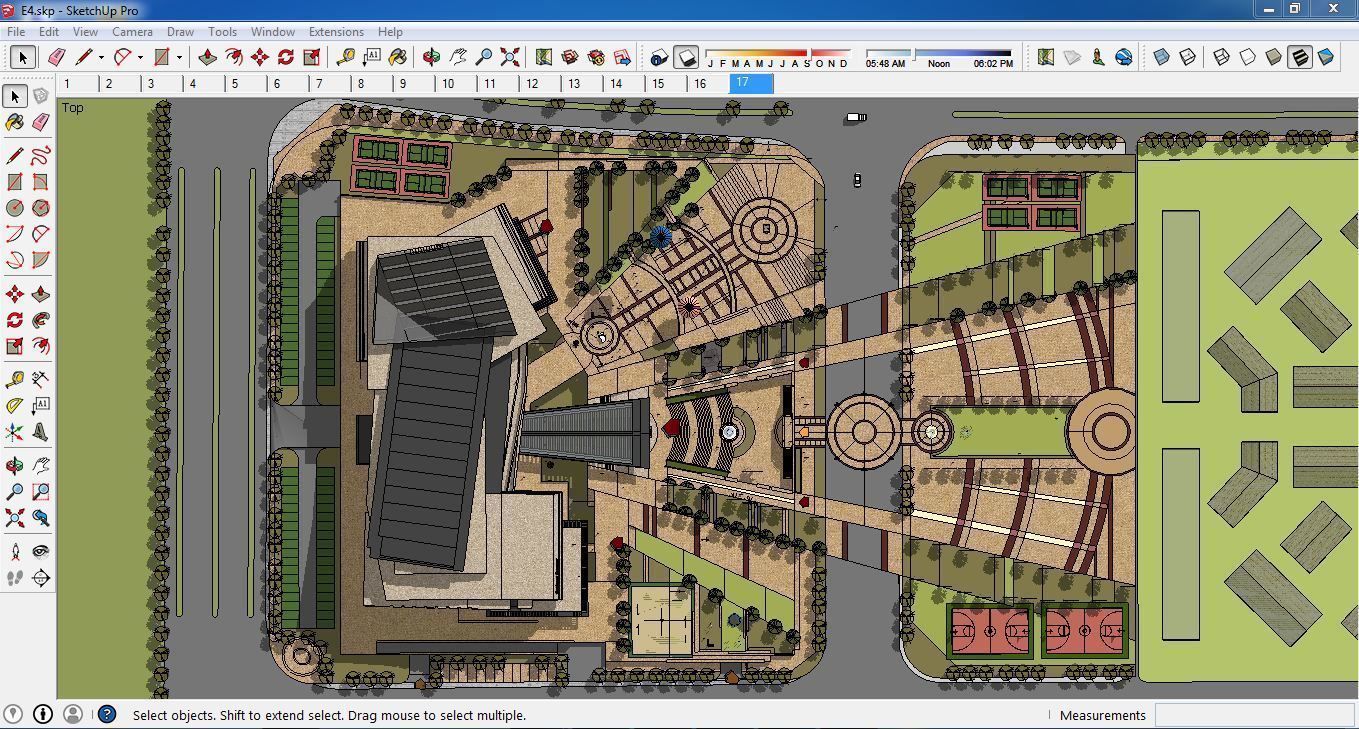The width and height of the screenshot is (1359, 729).
Task: Click Photo Textures person icon
Action: pyautogui.click(x=1098, y=57)
